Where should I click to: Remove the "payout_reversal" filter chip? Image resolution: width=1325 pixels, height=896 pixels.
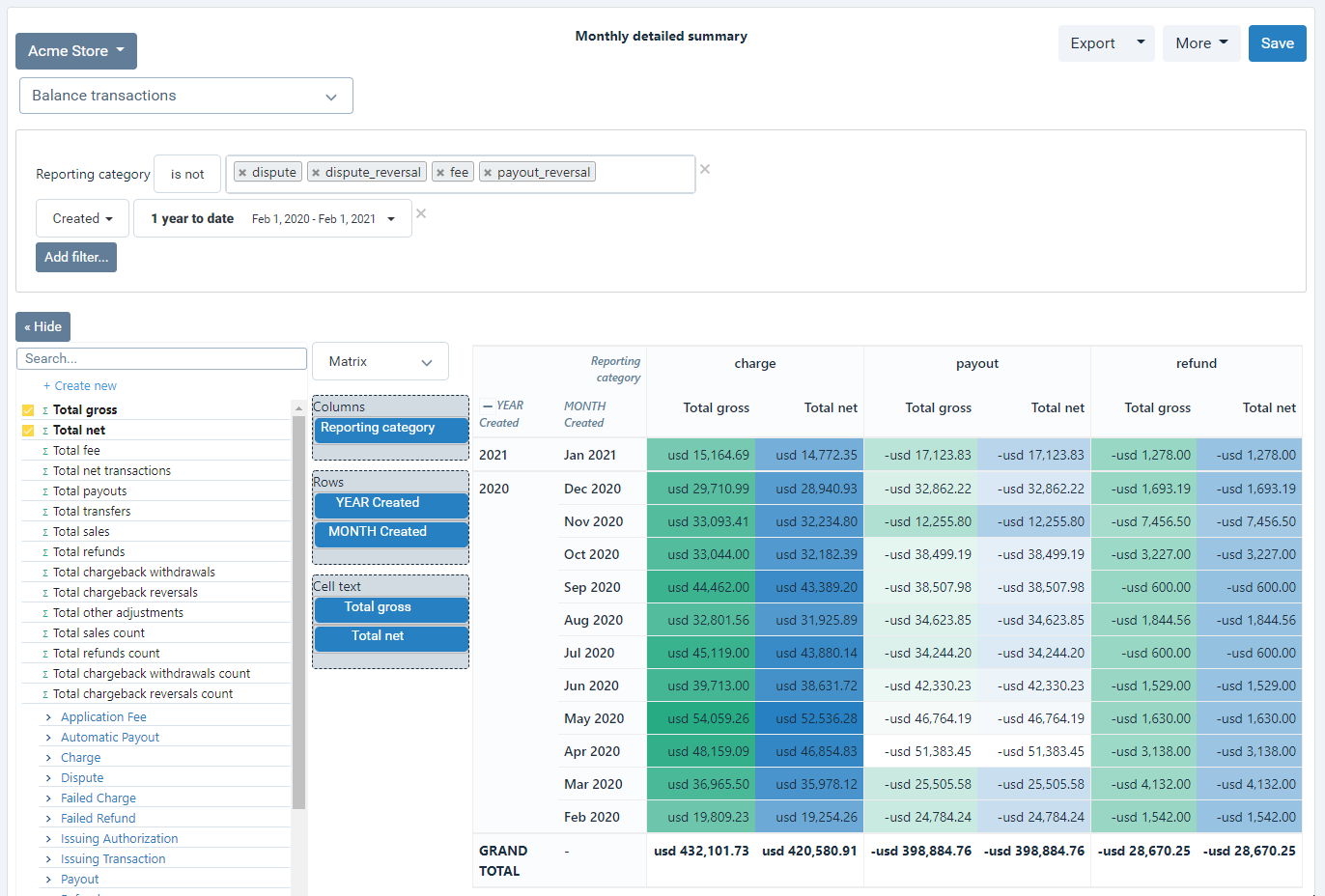point(488,170)
